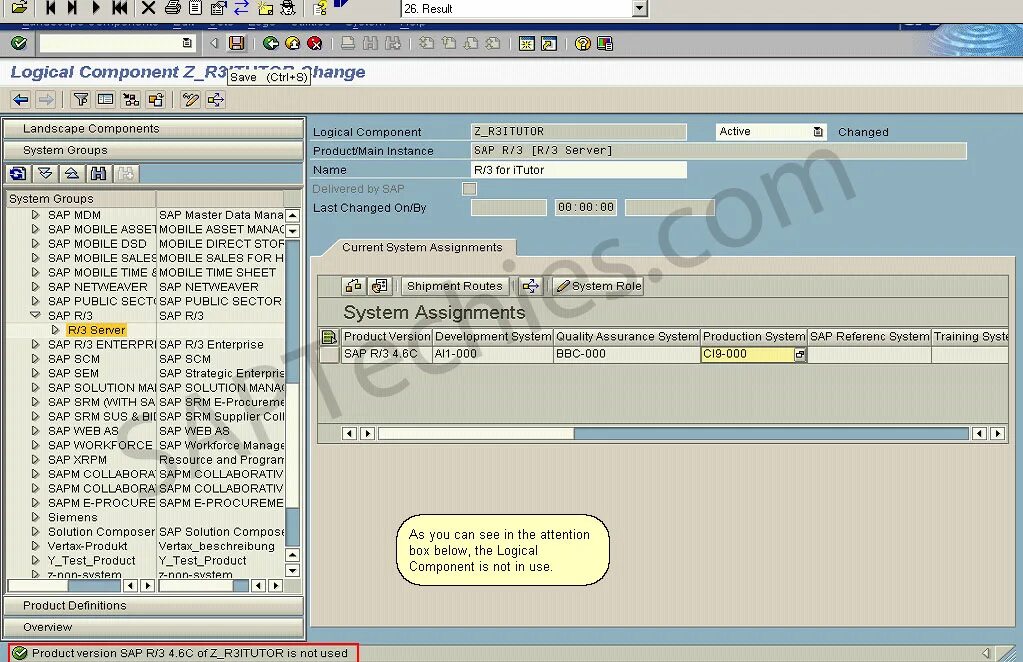Click the yellow Help question mark icon
Image resolution: width=1023 pixels, height=662 pixels.
[x=583, y=44]
